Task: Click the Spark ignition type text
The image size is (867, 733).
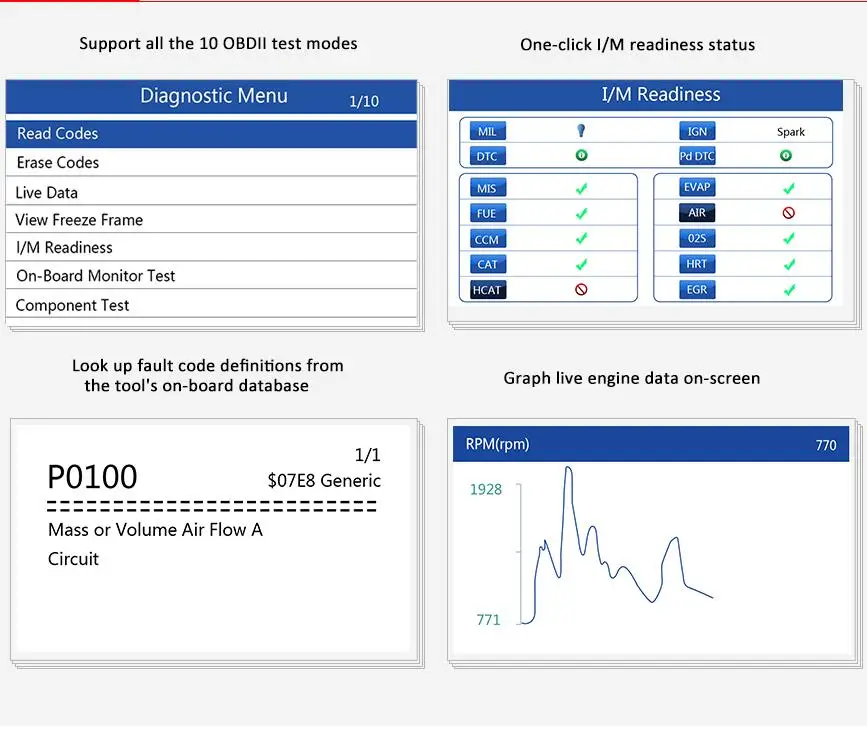Action: 791,132
